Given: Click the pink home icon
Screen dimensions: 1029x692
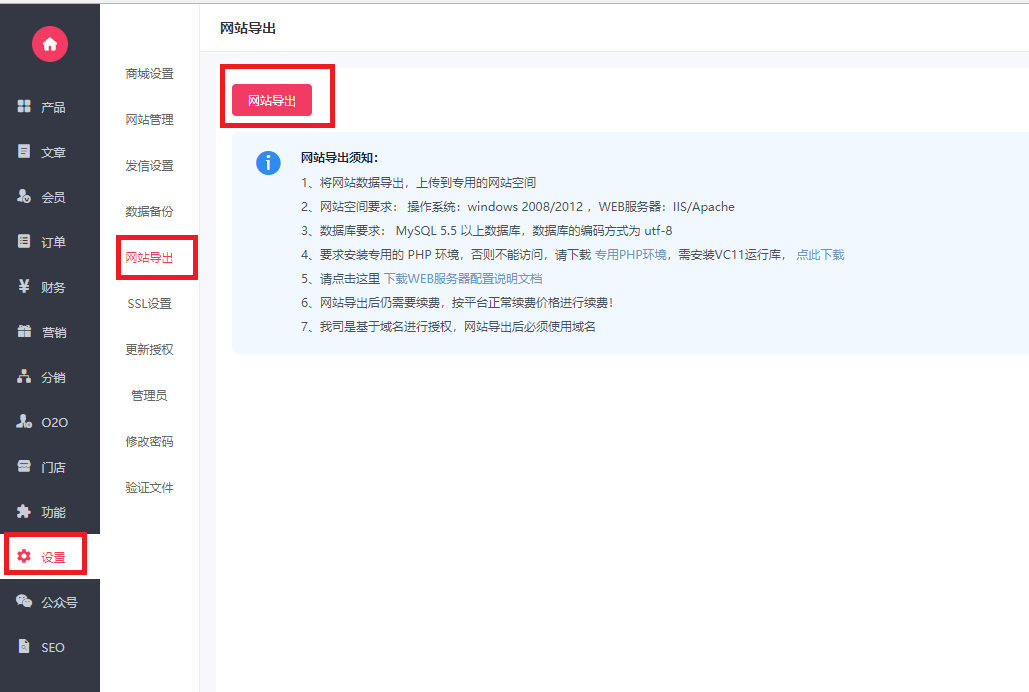Looking at the screenshot, I should [x=50, y=44].
